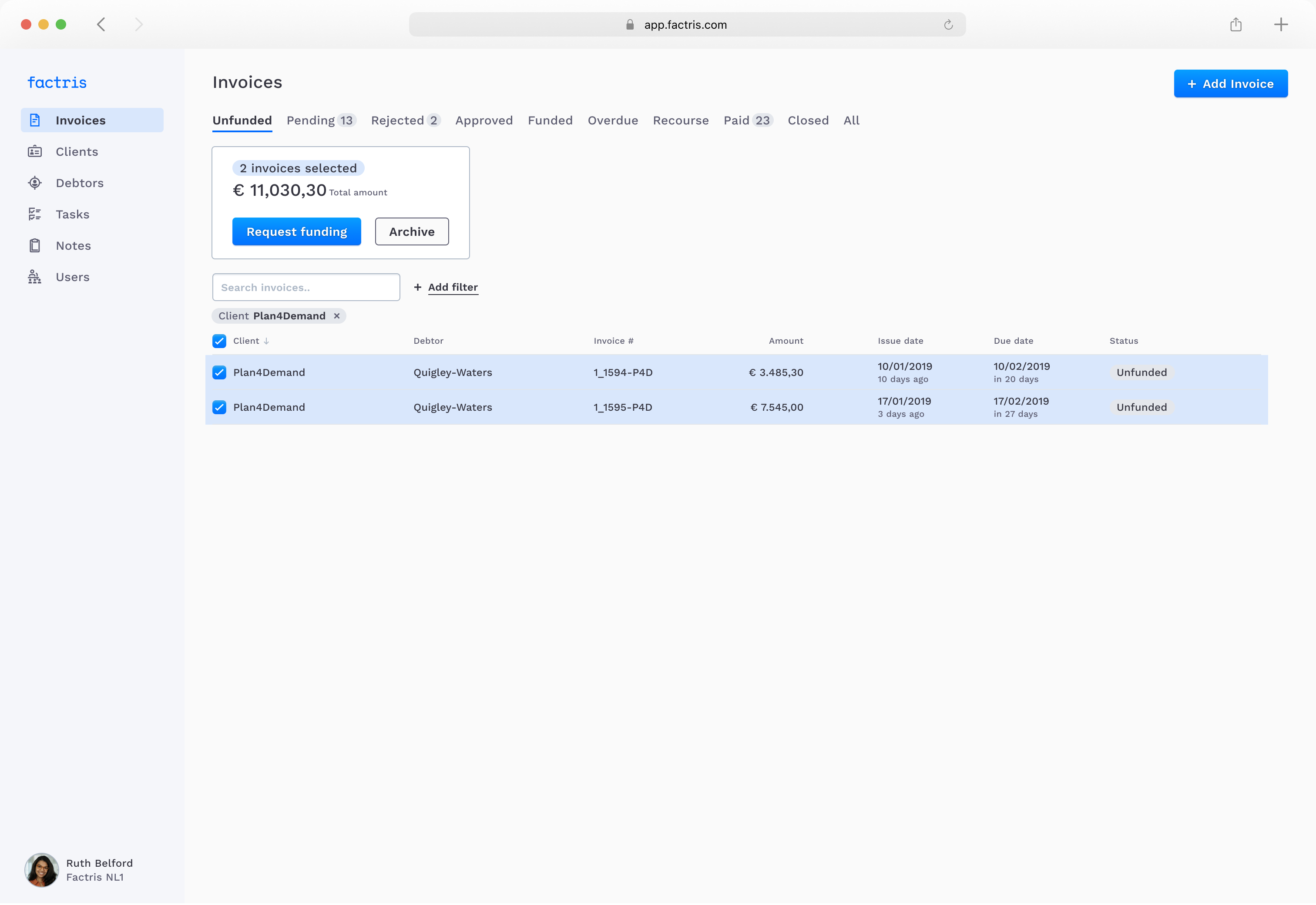Remove the Plan4Demand client filter
Viewport: 1316px width, 905px height.
337,316
